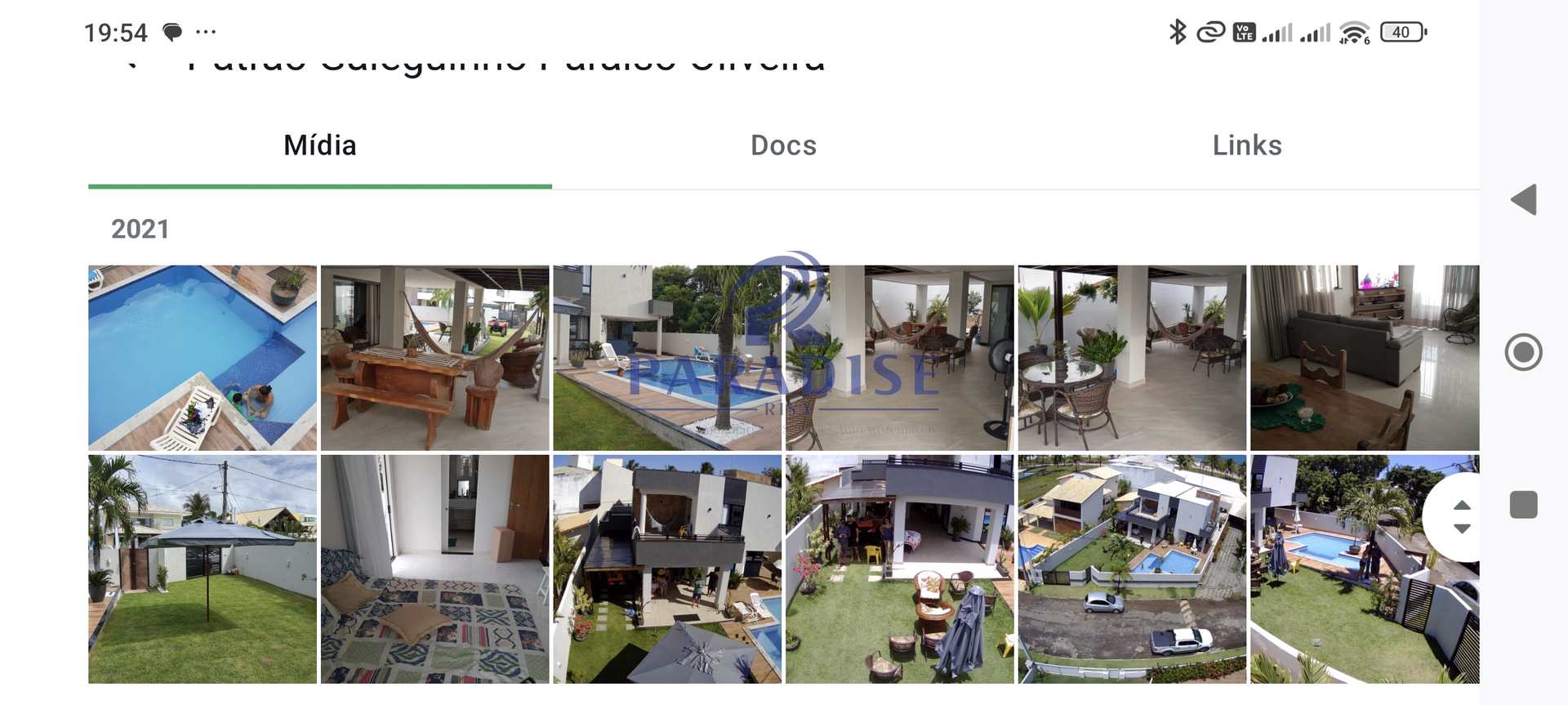Open aerial photo with cars on street
This screenshot has height=705, width=1568.
click(1132, 569)
